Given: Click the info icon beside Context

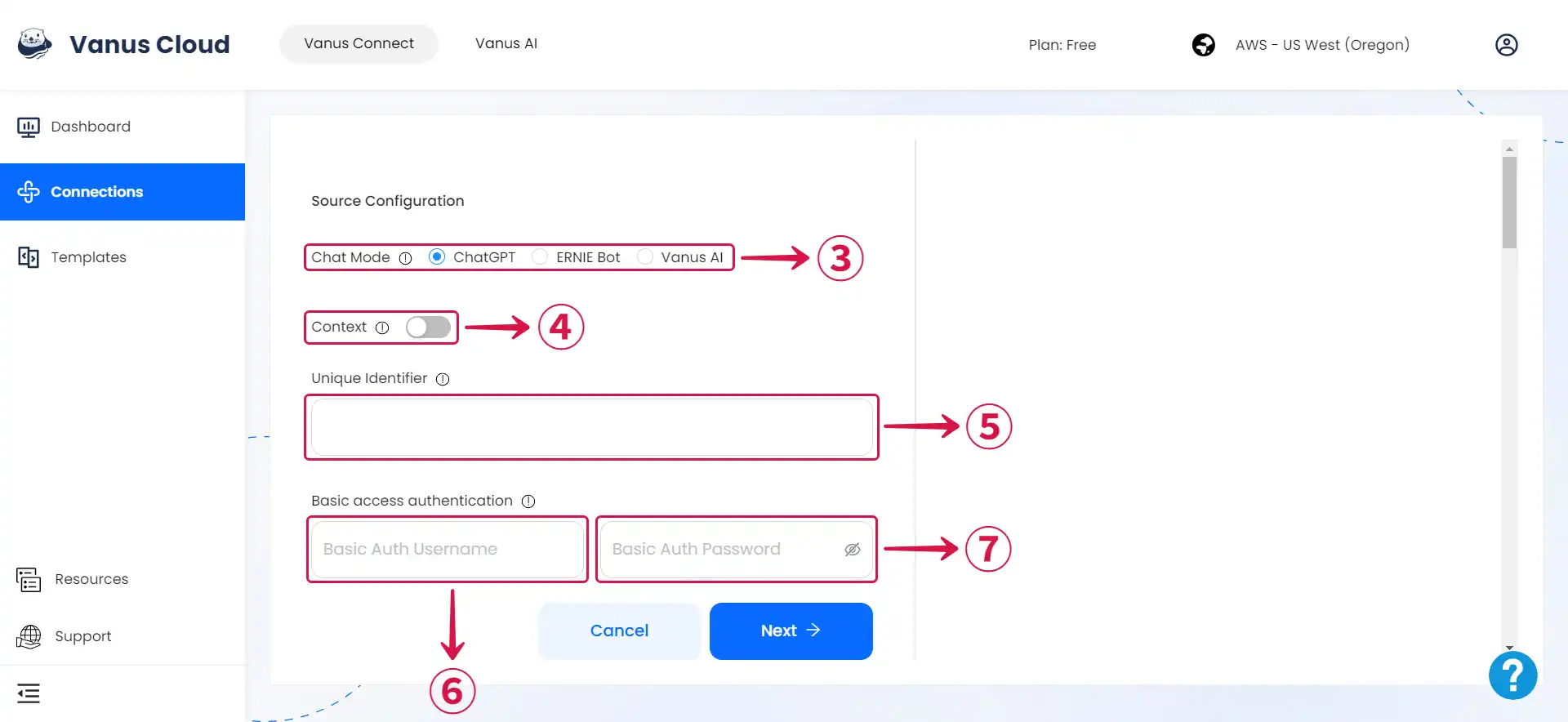Looking at the screenshot, I should (382, 328).
